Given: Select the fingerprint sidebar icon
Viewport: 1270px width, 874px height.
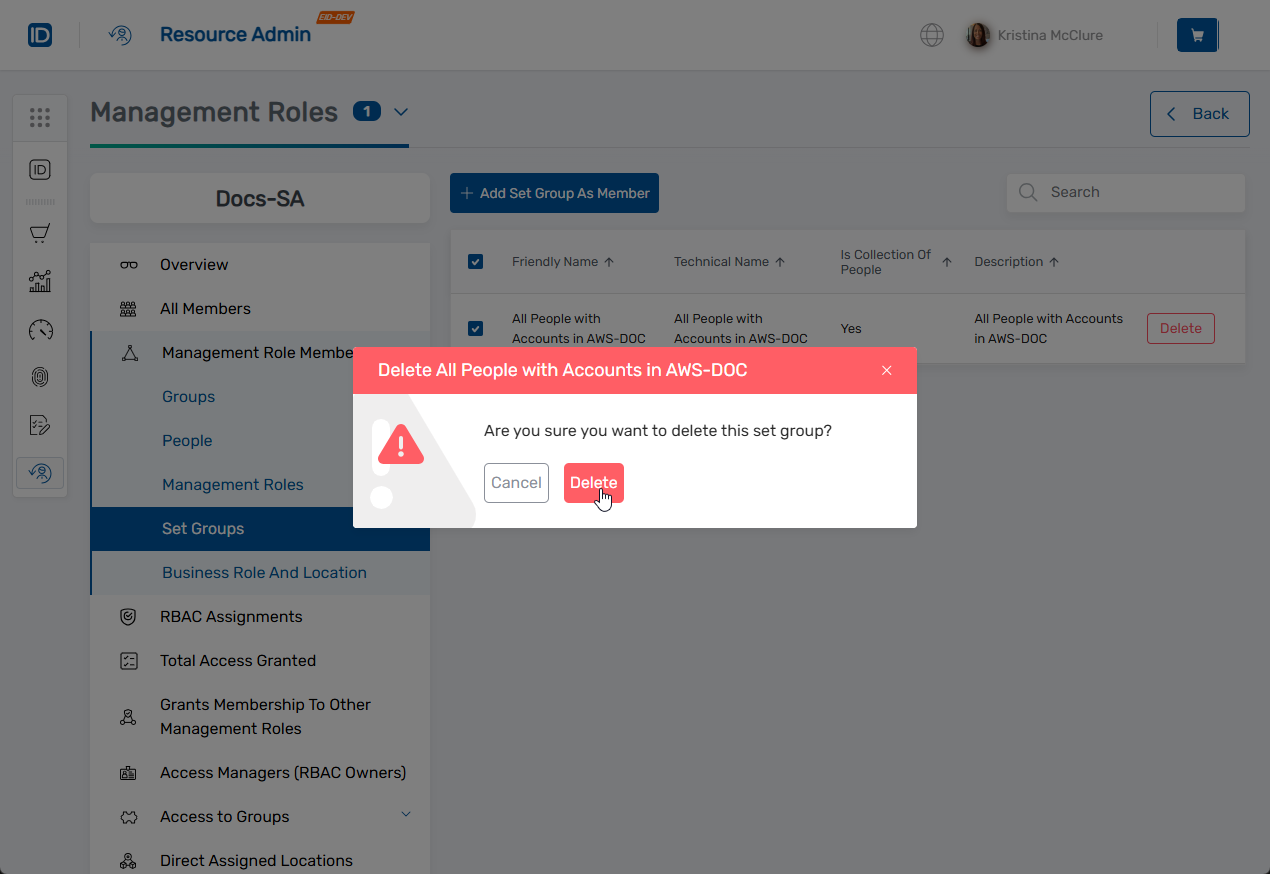Looking at the screenshot, I should pos(40,377).
